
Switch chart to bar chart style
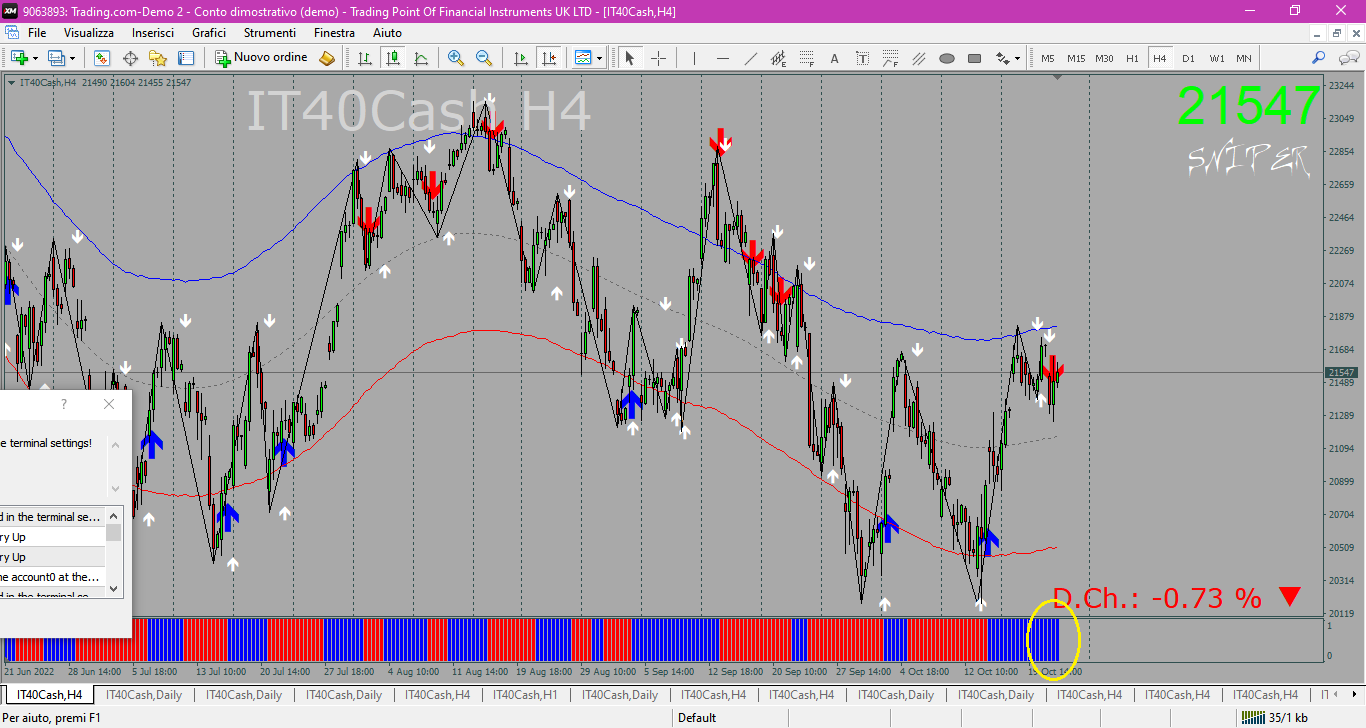coord(365,58)
